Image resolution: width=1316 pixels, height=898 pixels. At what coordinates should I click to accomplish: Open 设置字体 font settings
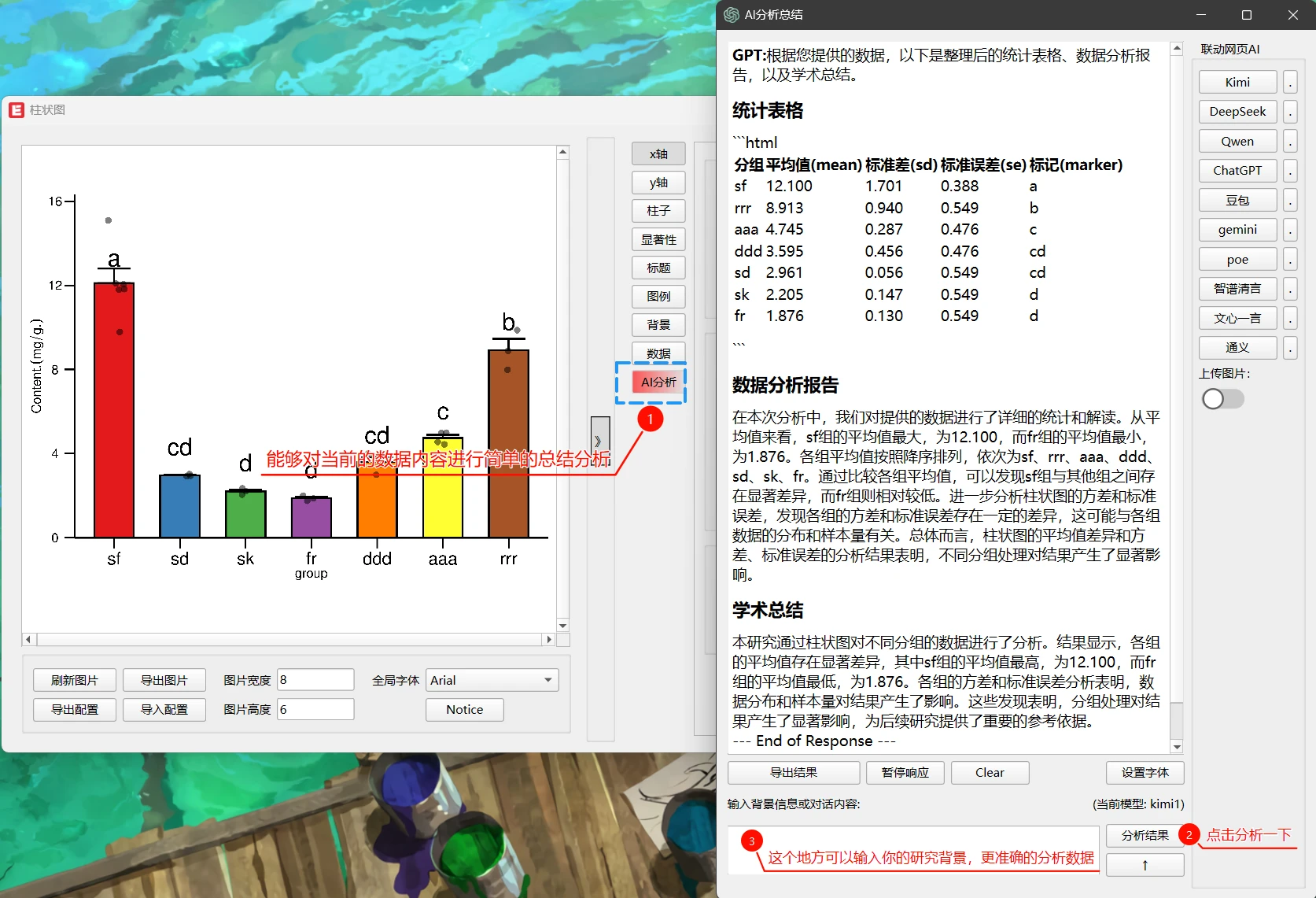coord(1145,773)
